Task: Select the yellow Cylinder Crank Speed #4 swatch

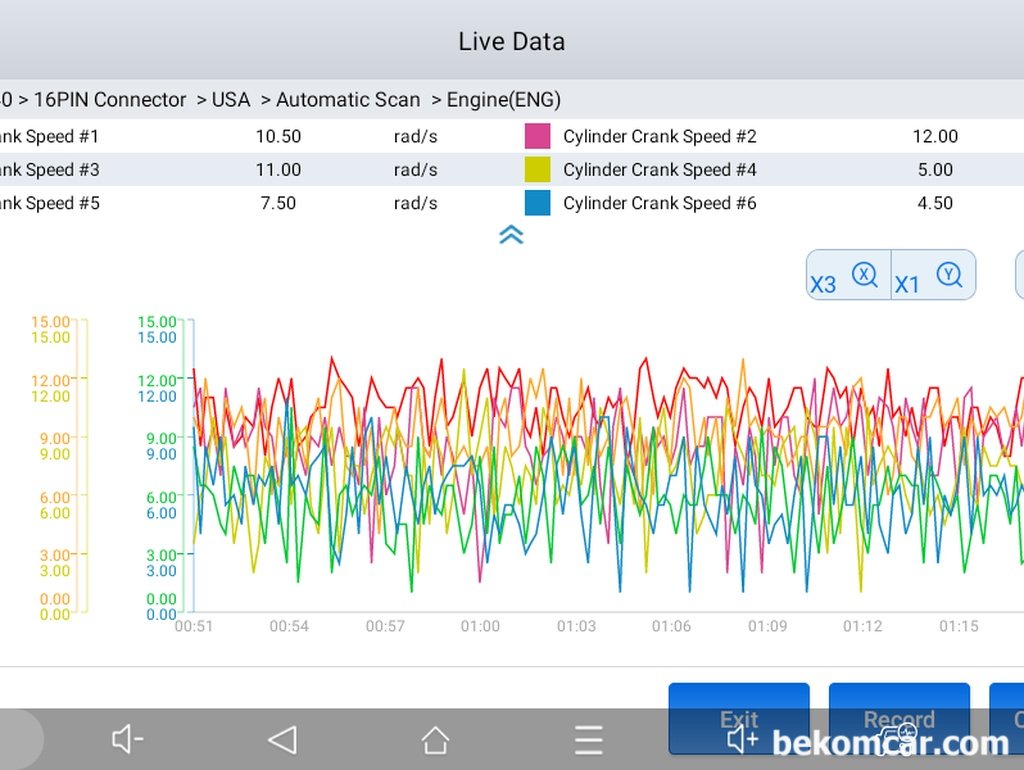Action: click(x=537, y=169)
